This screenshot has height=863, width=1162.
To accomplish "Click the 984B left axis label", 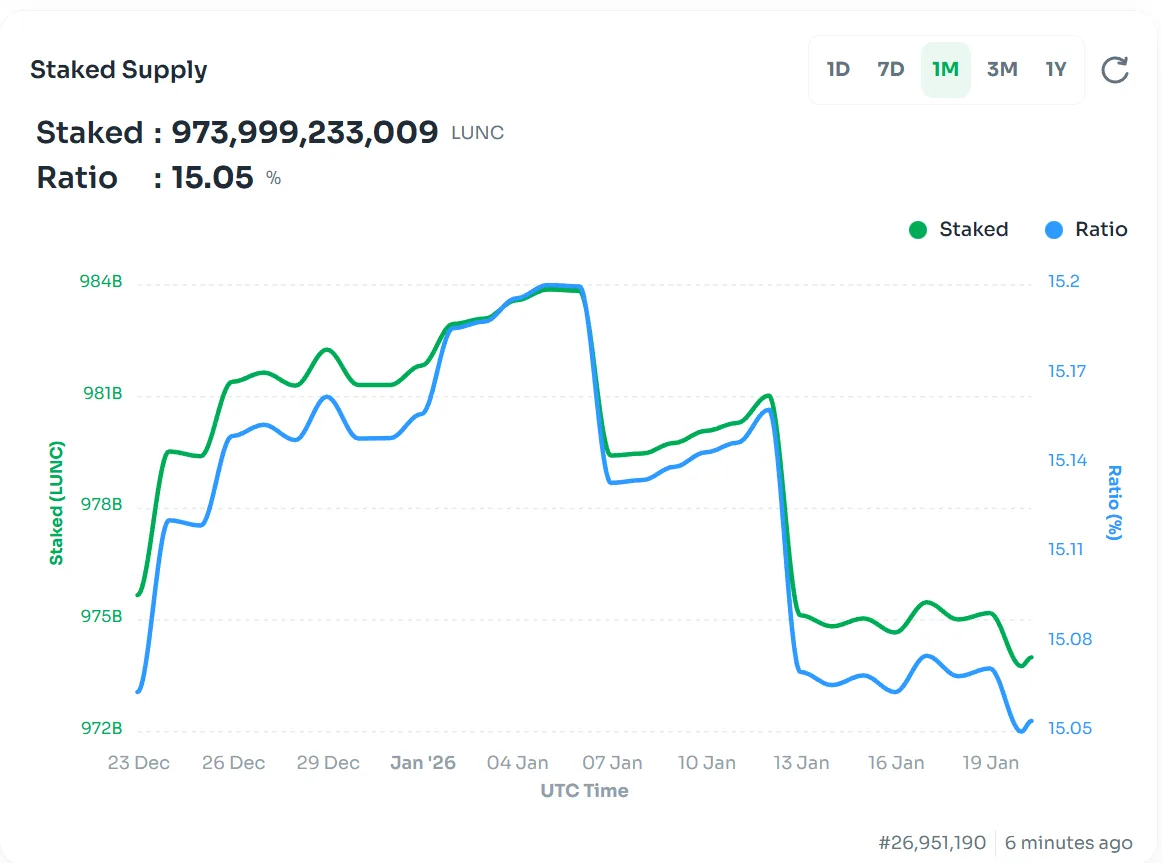I will pyautogui.click(x=101, y=282).
